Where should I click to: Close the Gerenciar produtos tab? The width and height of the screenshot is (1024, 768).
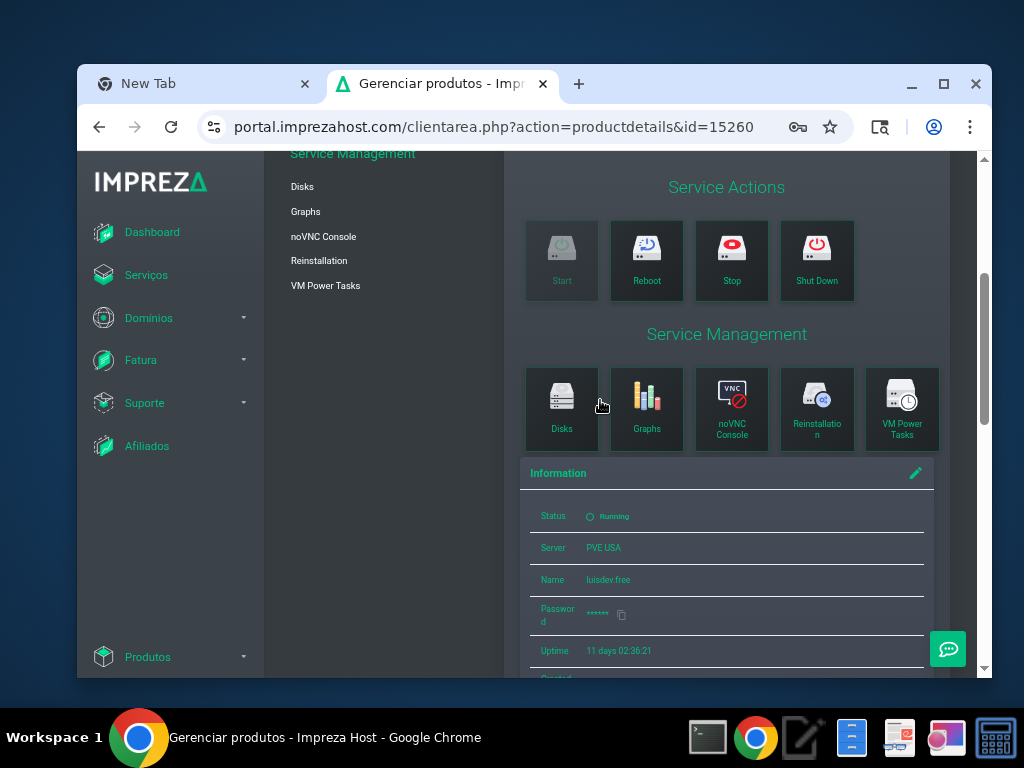(543, 84)
